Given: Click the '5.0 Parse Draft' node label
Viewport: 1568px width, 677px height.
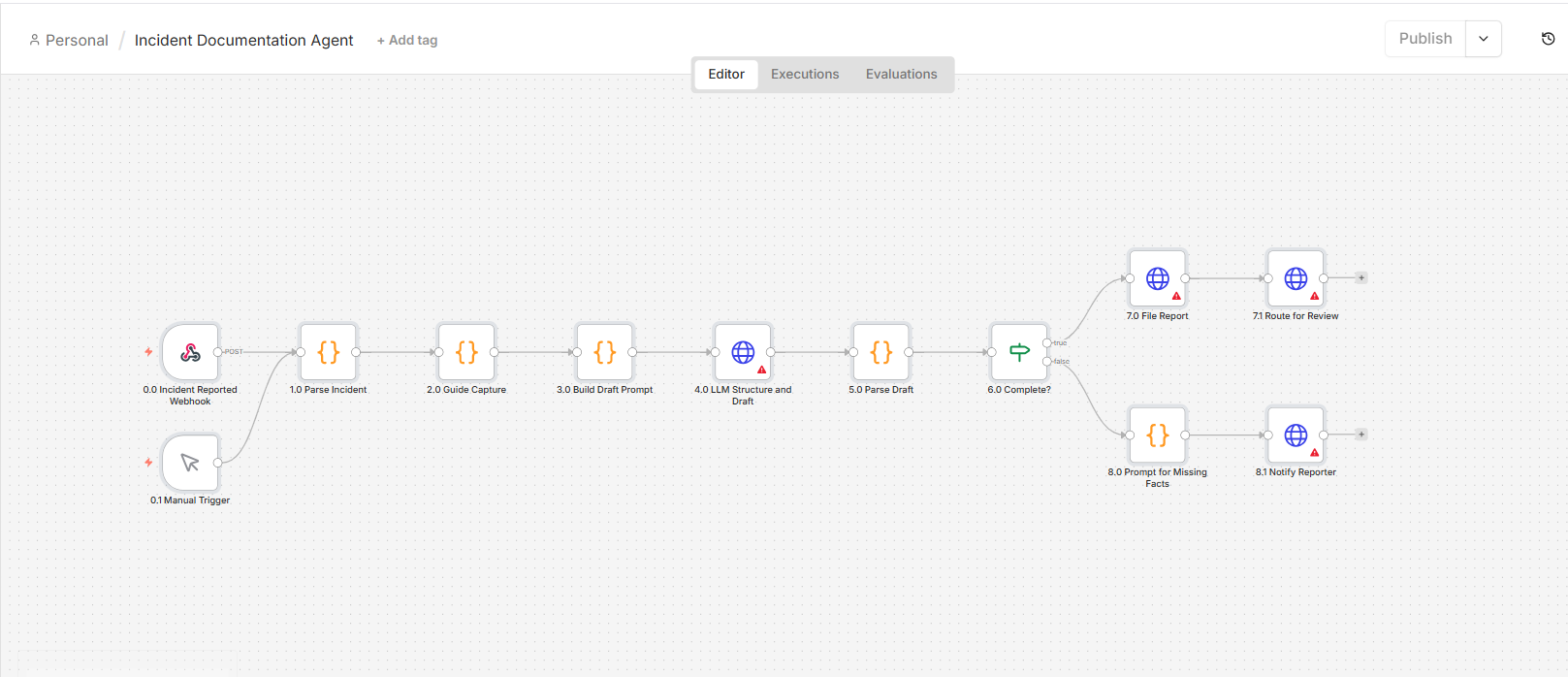Looking at the screenshot, I should click(x=881, y=390).
